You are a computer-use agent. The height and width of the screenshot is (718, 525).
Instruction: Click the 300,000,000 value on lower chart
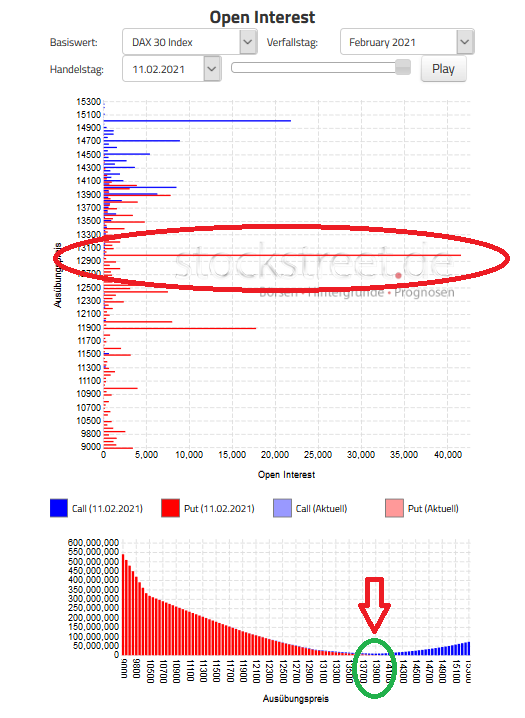click(x=93, y=599)
